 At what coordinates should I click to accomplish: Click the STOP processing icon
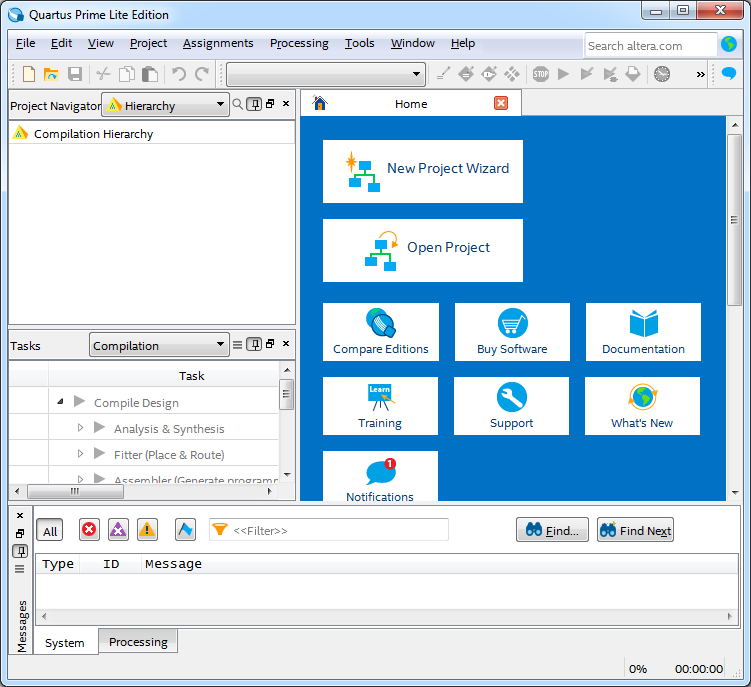pos(541,74)
